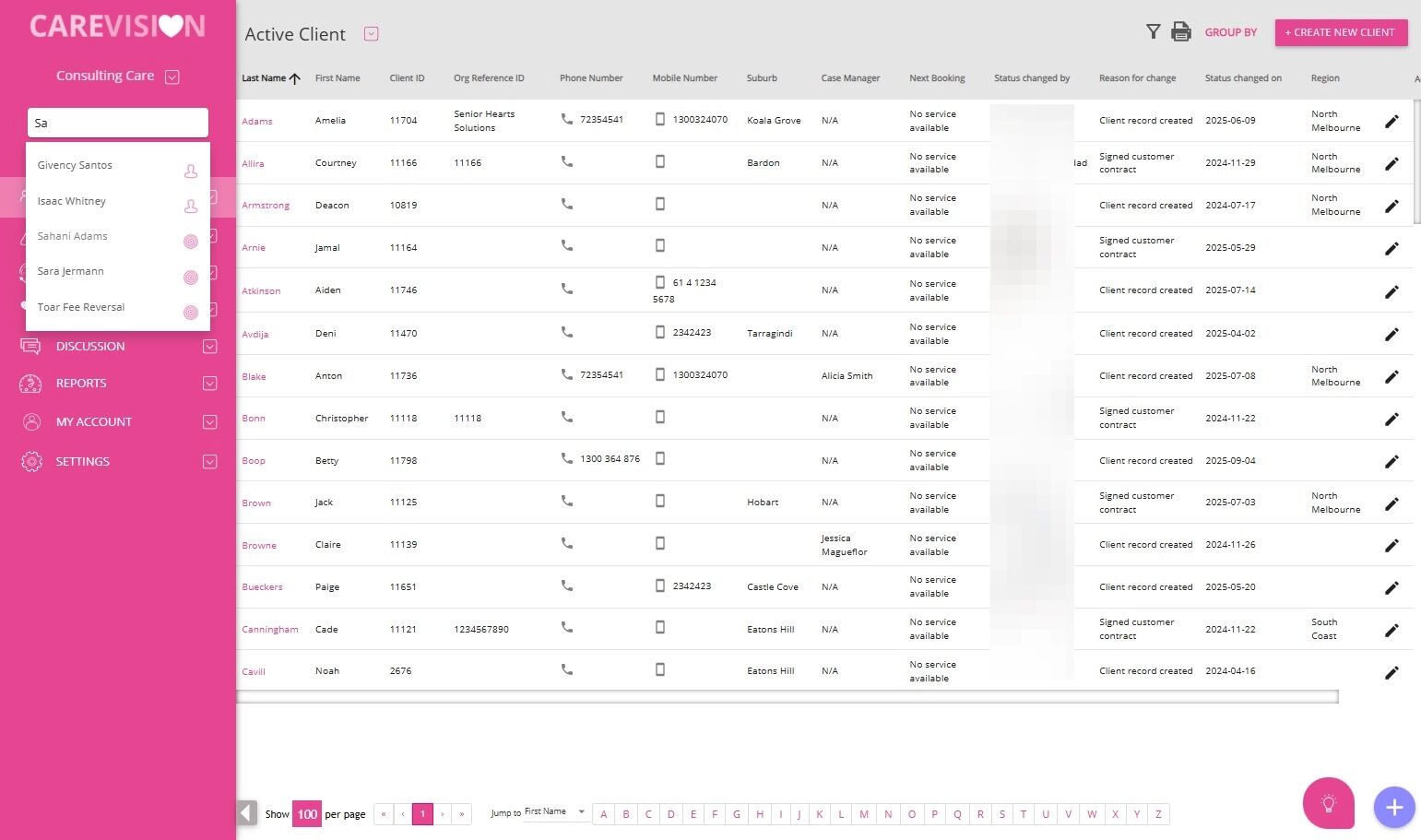Edit Avdija Deni record pencil icon
This screenshot has height=840, width=1421.
pos(1392,334)
